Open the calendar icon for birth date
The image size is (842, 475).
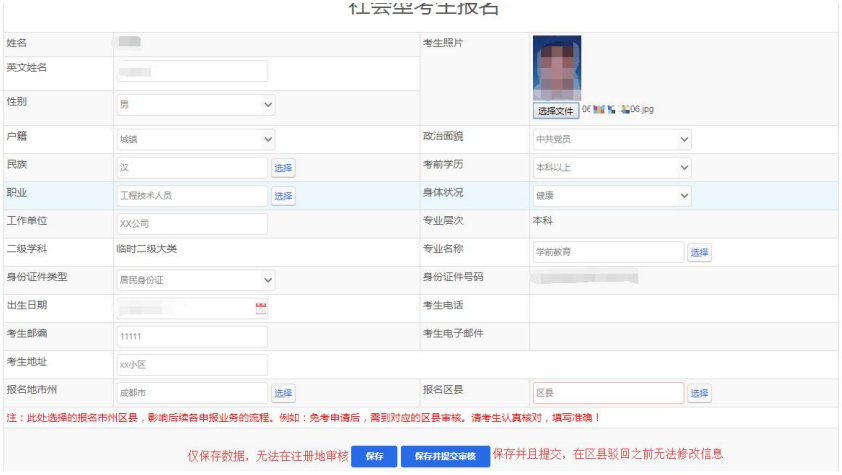261,309
